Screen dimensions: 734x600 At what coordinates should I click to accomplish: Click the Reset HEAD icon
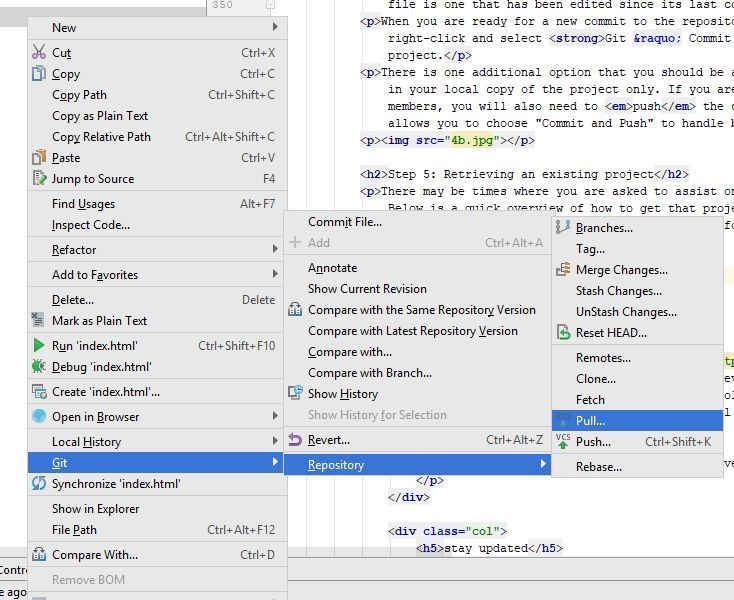click(563, 333)
